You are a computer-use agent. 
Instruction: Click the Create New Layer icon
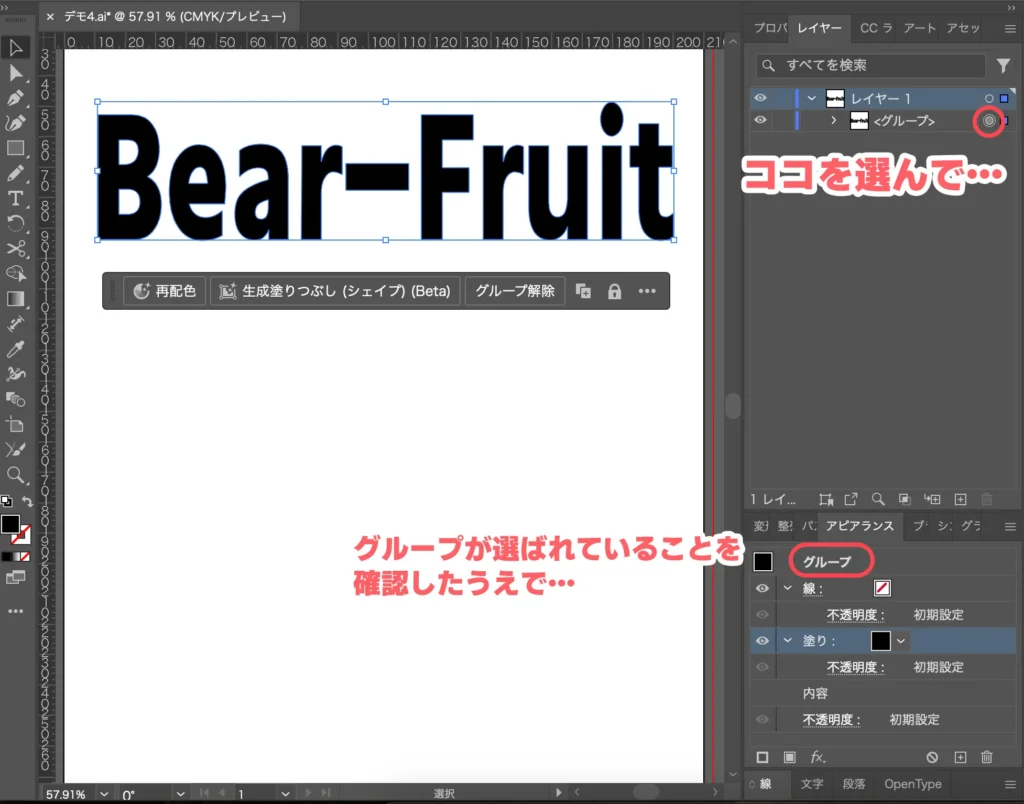(x=960, y=499)
